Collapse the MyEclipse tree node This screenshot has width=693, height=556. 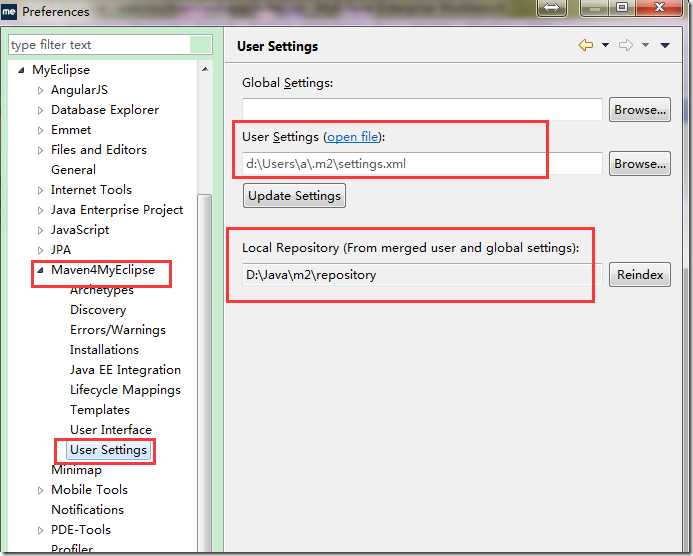tap(21, 70)
